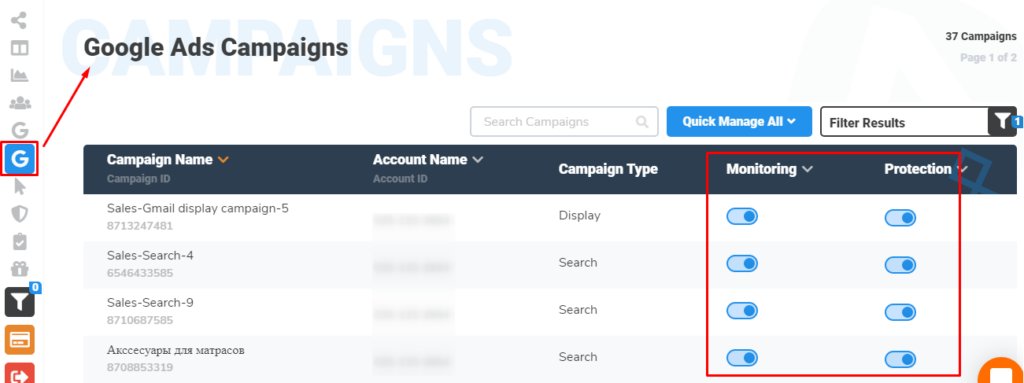This screenshot has height=383, width=1024.
Task: Sort by Account Name chevron
Action: [477, 160]
